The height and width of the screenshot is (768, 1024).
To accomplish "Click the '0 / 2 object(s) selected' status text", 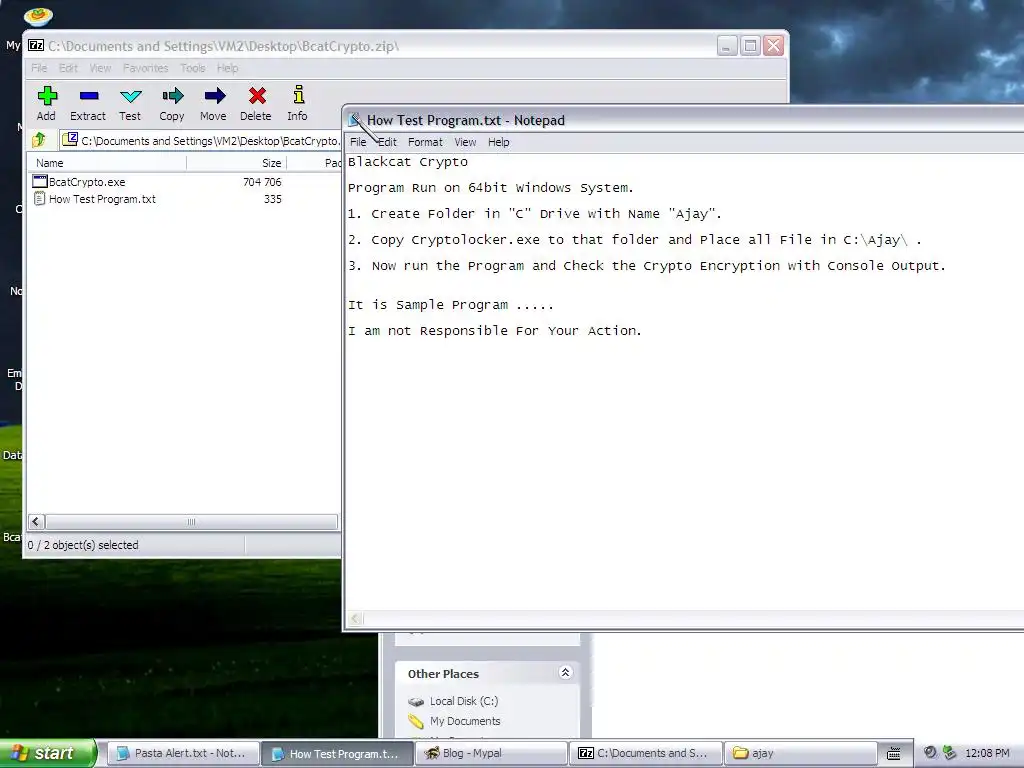I will [83, 545].
